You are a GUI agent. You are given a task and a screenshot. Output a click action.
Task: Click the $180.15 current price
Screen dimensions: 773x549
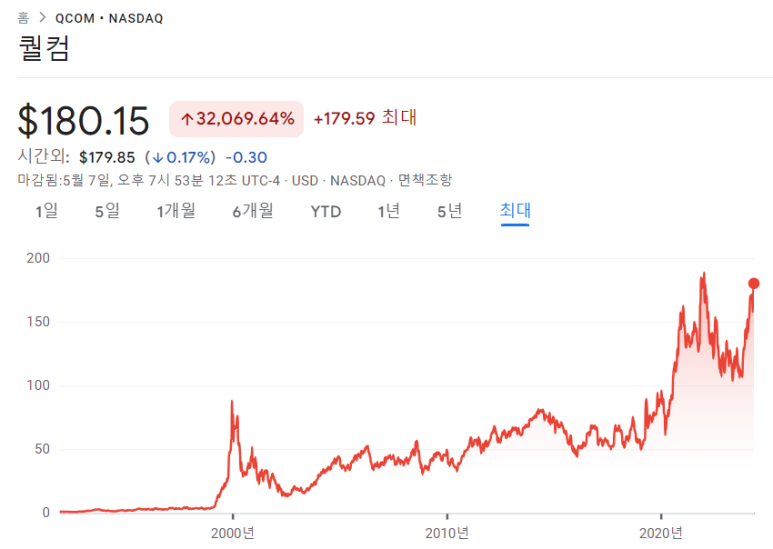pos(83,120)
